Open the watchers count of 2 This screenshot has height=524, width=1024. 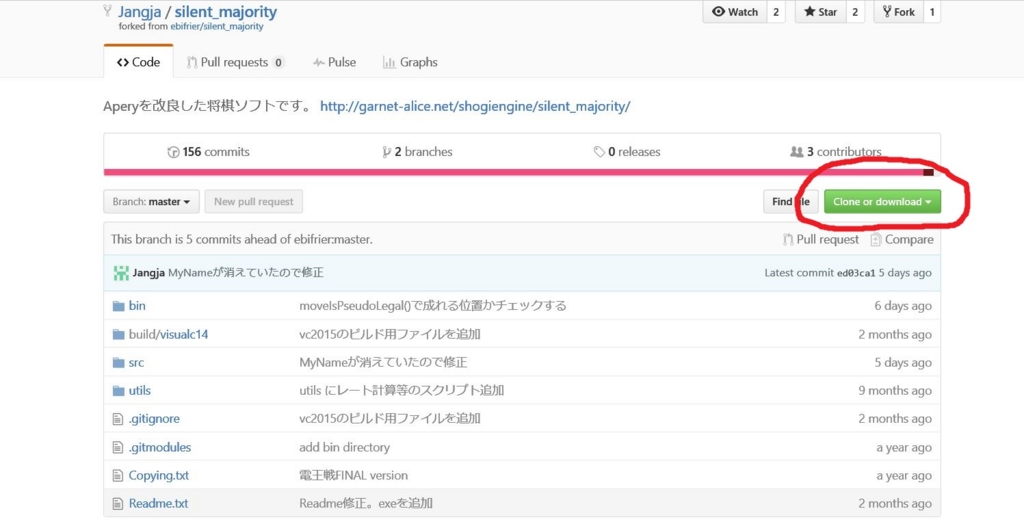tap(776, 12)
